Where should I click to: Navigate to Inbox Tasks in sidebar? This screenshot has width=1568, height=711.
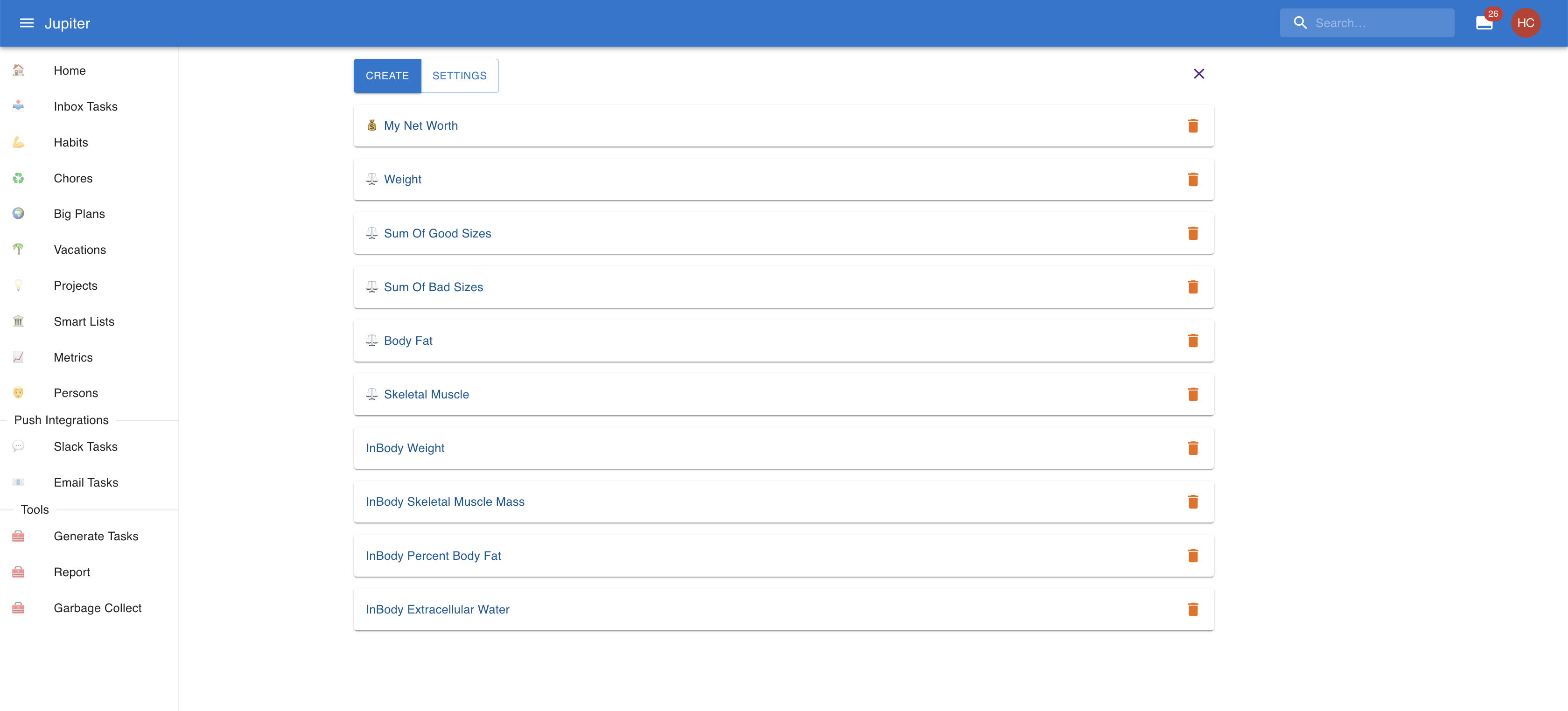pos(85,106)
